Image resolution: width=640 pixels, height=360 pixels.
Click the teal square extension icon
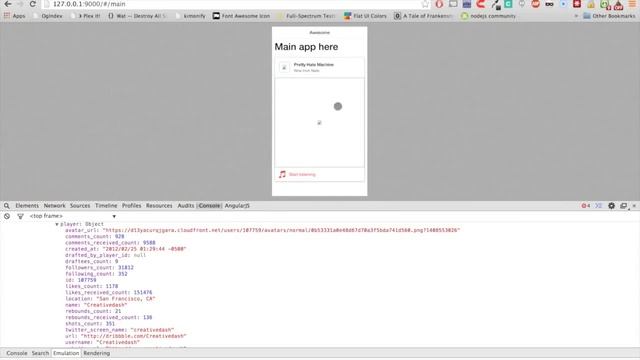click(508, 4)
